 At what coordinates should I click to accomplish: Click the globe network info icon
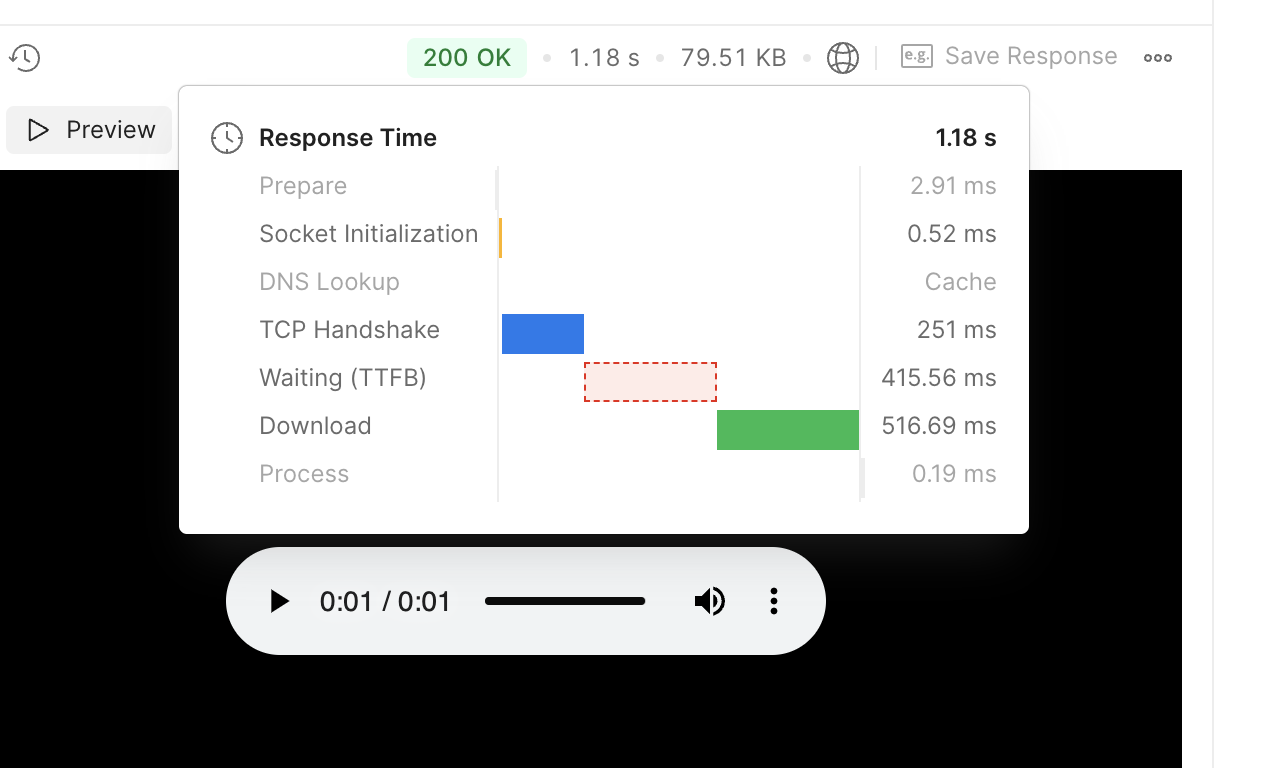tap(843, 58)
